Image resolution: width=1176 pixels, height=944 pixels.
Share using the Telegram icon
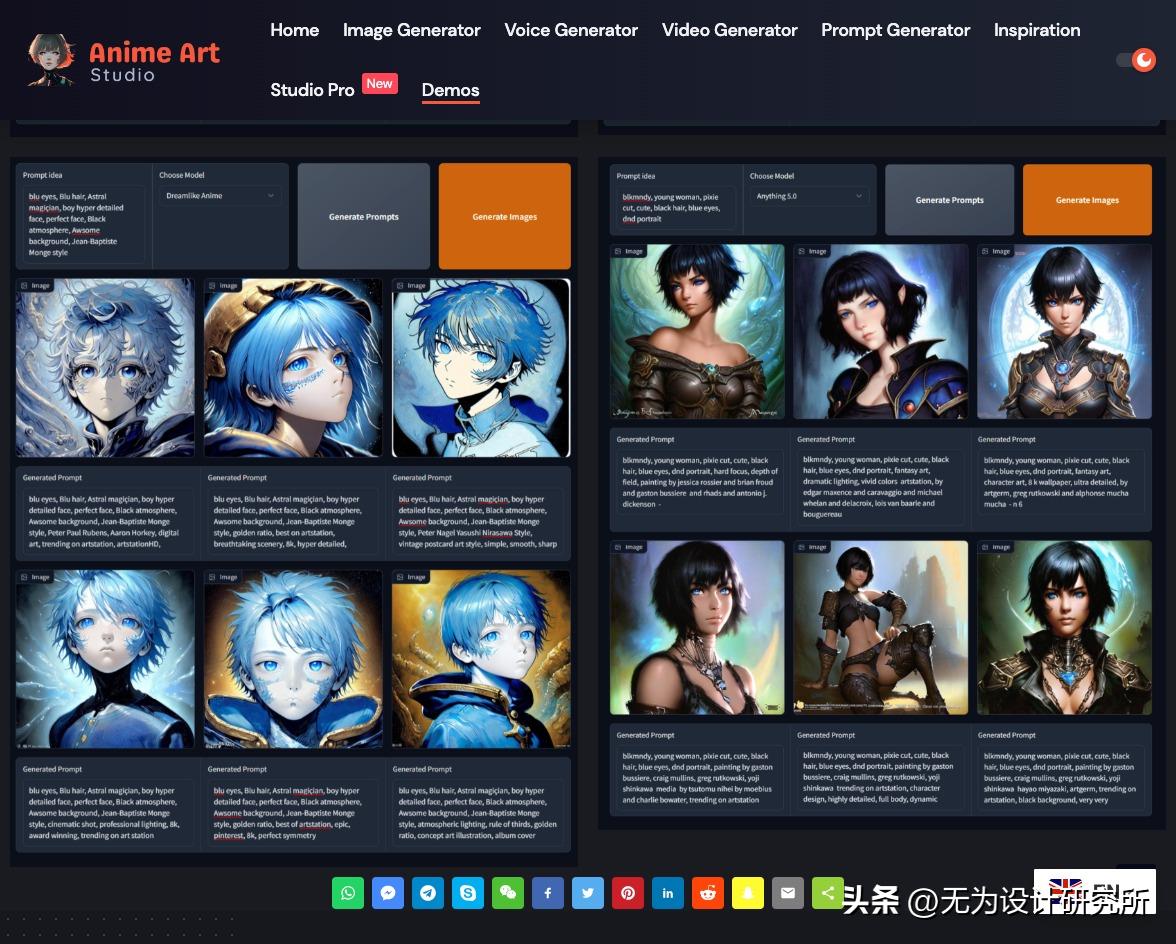tap(428, 893)
